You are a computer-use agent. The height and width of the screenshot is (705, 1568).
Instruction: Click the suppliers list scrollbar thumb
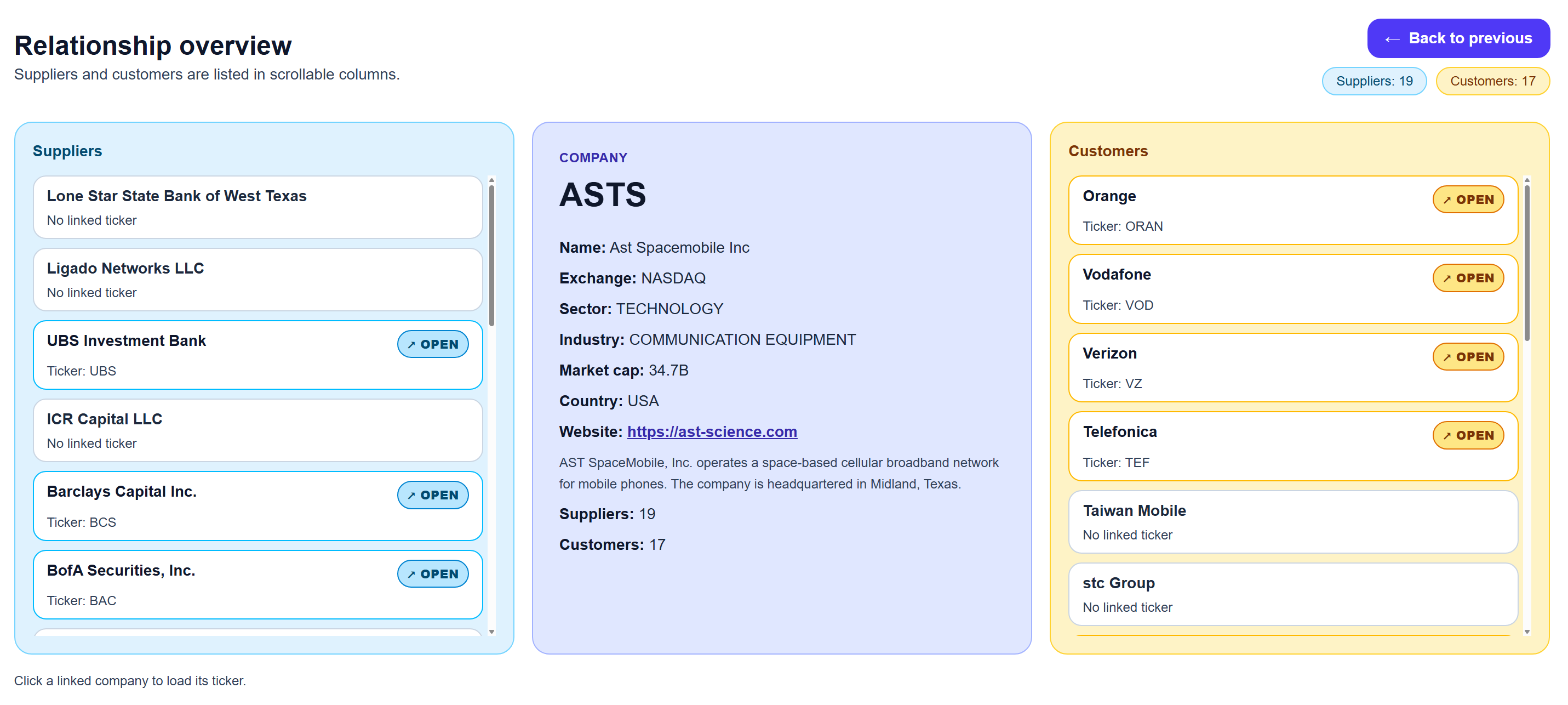[x=491, y=256]
